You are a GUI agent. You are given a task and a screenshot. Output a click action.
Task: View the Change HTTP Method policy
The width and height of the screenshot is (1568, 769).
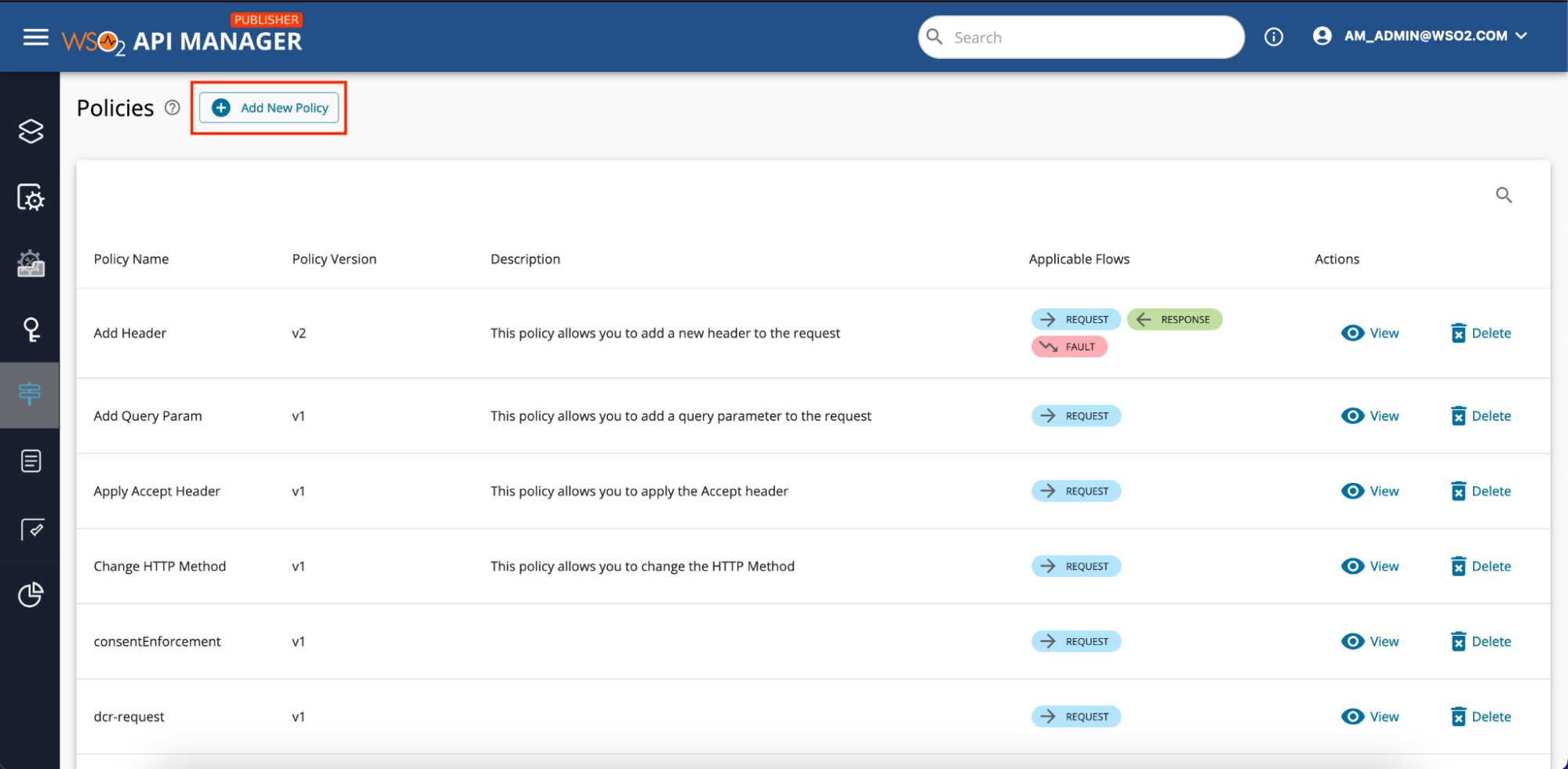[x=1370, y=567]
